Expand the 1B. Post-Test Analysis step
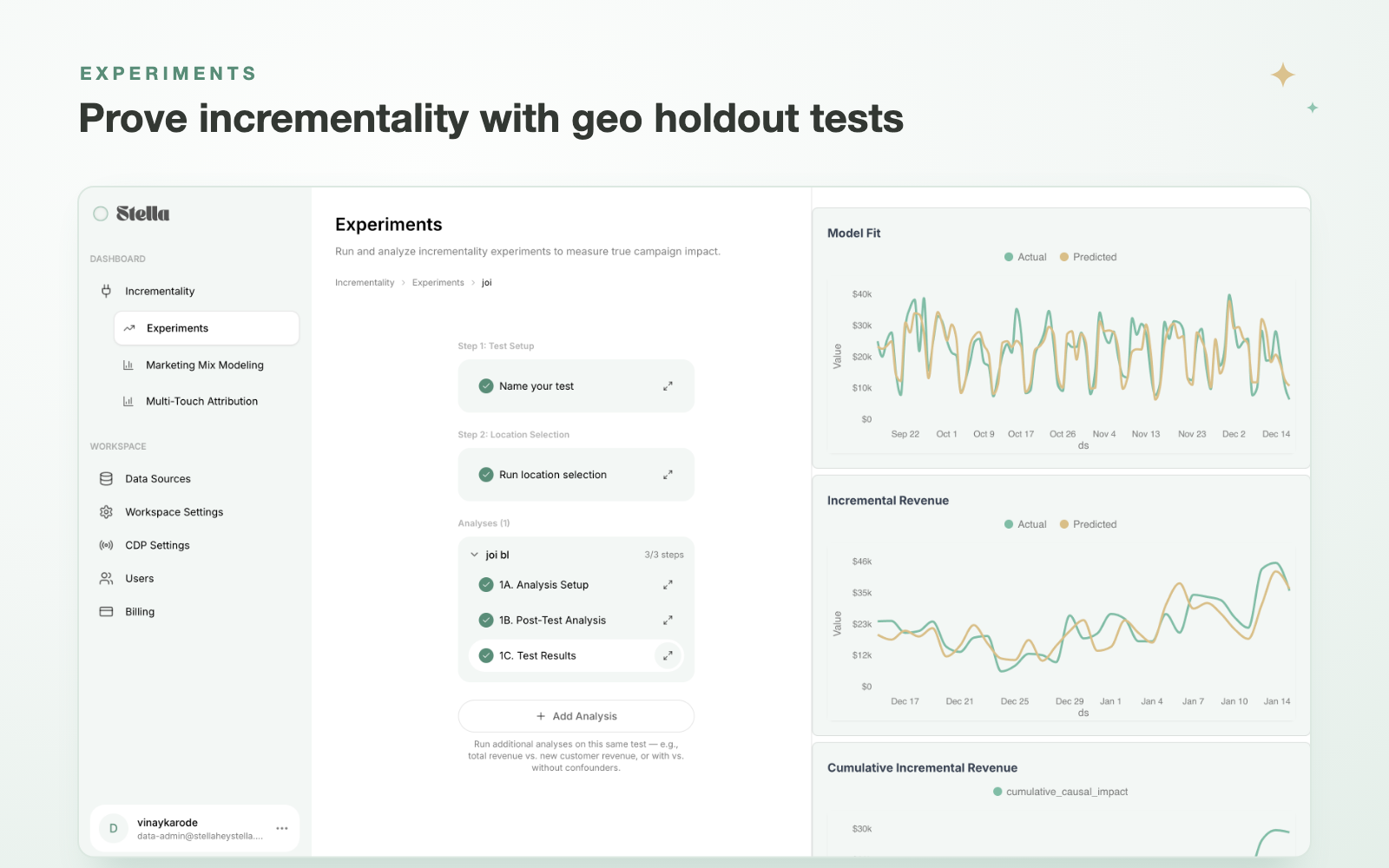Viewport: 1389px width, 868px height. (x=668, y=621)
